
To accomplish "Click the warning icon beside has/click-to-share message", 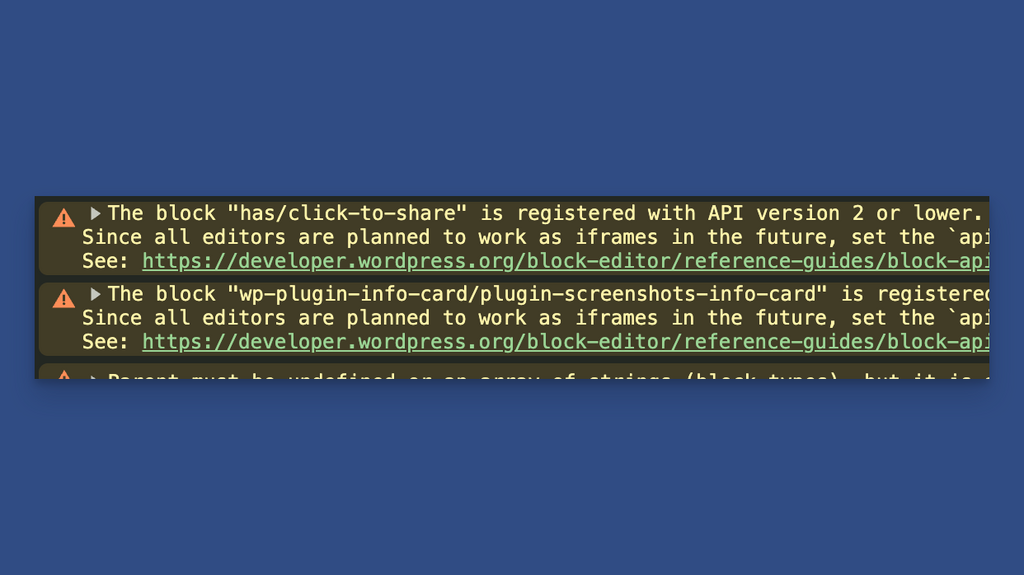I will 63,218.
